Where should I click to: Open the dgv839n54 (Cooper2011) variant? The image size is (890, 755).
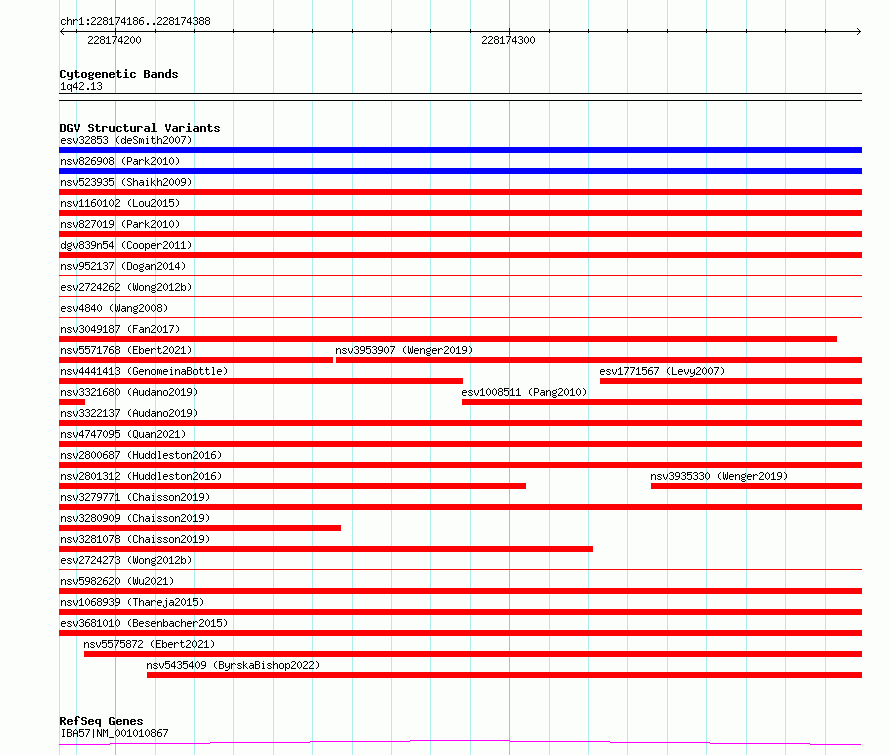tap(126, 245)
